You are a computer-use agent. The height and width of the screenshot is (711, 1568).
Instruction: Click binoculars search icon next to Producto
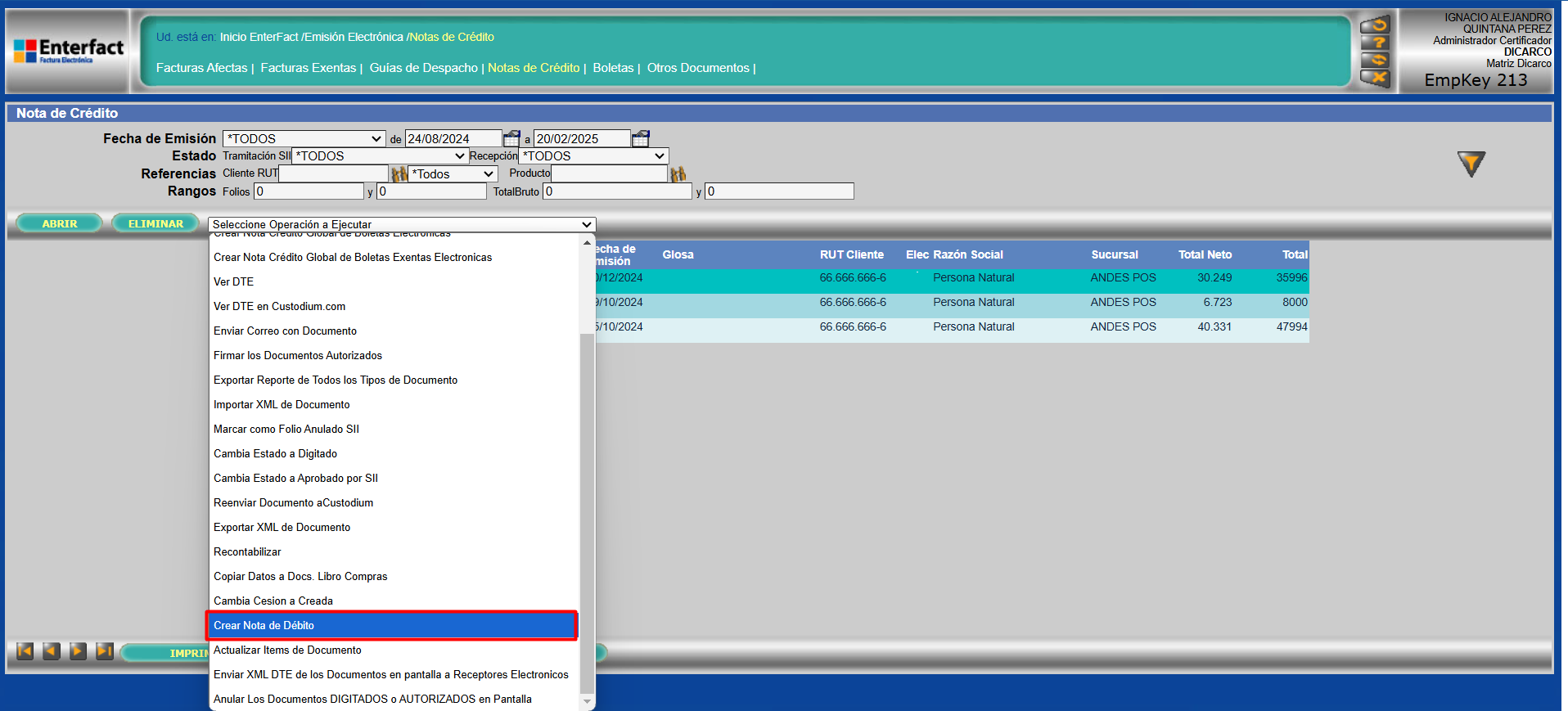click(678, 174)
